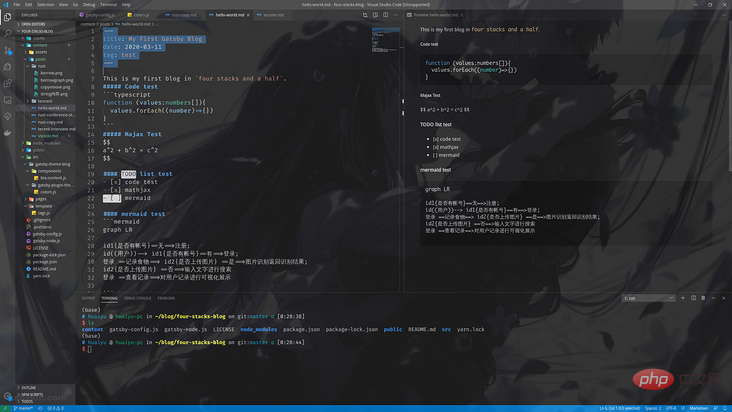Screen dimensions: 732x412
Task: Open the Debug menu
Action: click(x=89, y=5)
